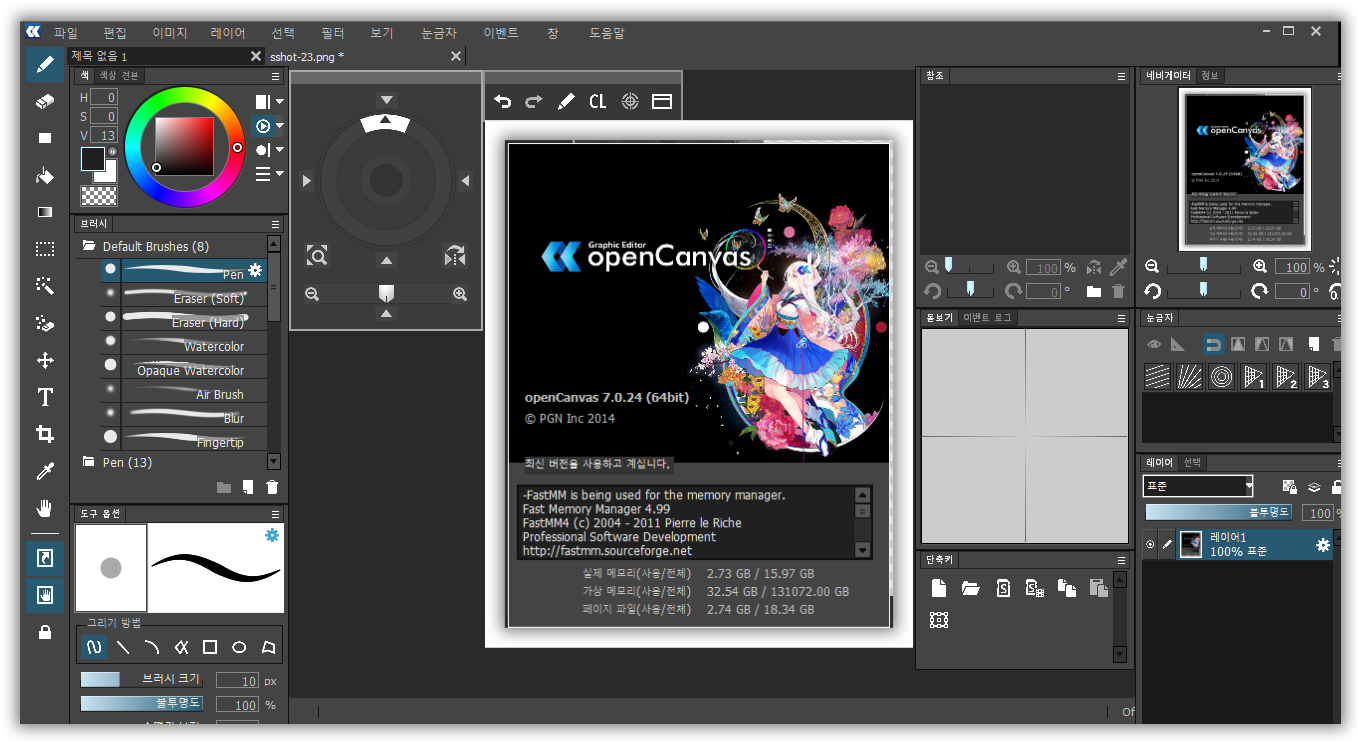Open the 레이어 menu in menu bar

(228, 33)
